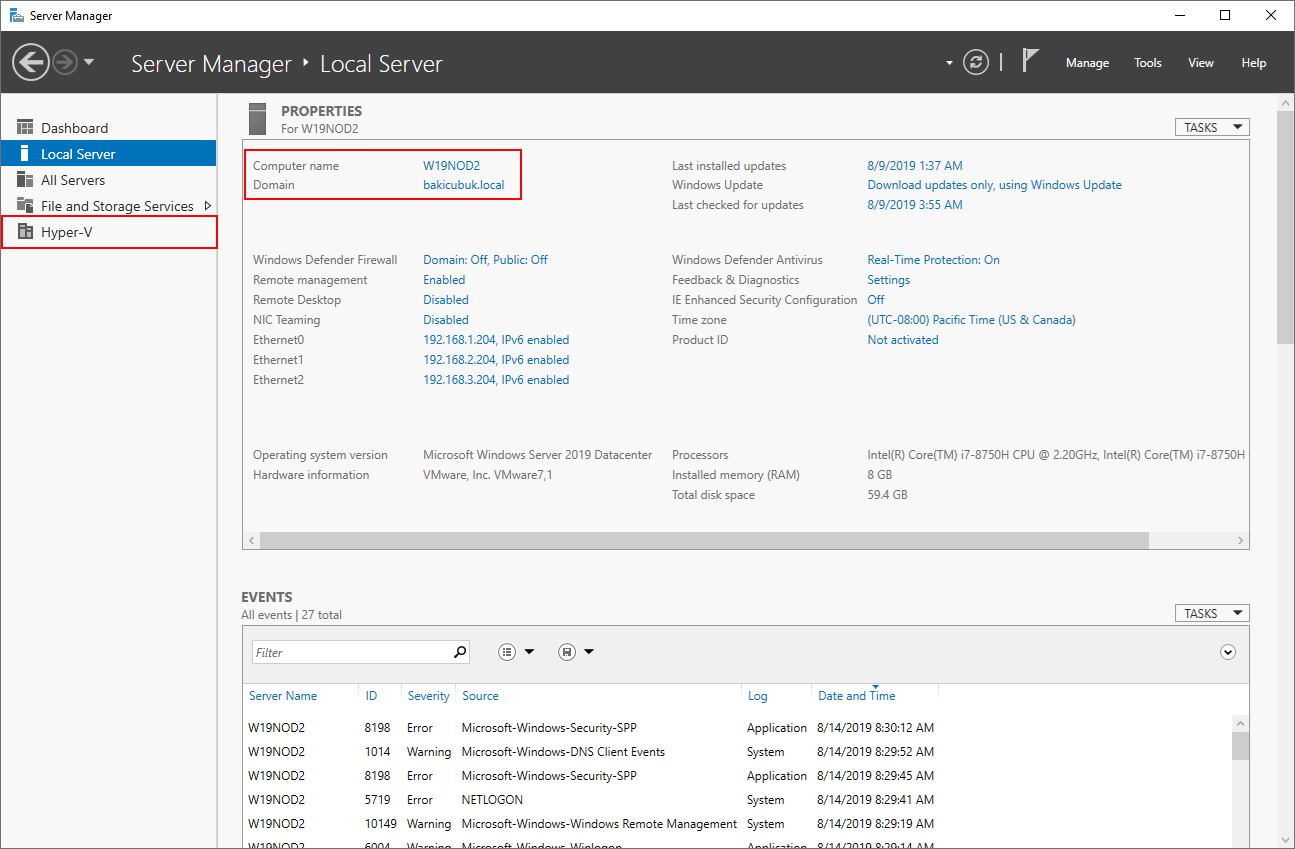1295x849 pixels.
Task: Click Last checked for updates 8/9/2019 3:55 AM
Action: pos(915,205)
